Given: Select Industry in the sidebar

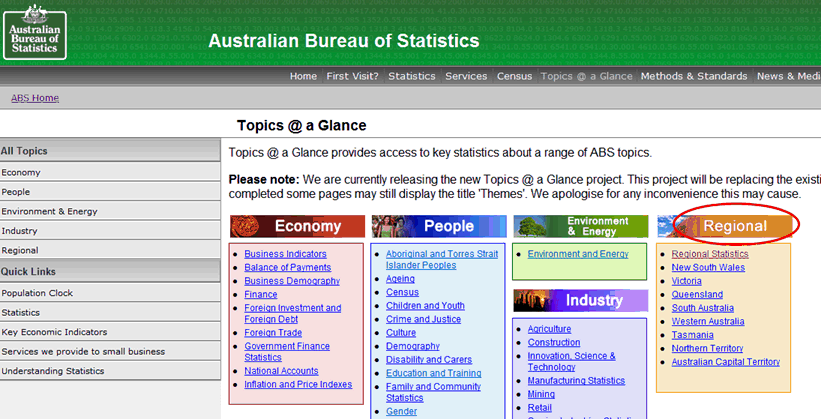Looking at the screenshot, I should (110, 230).
